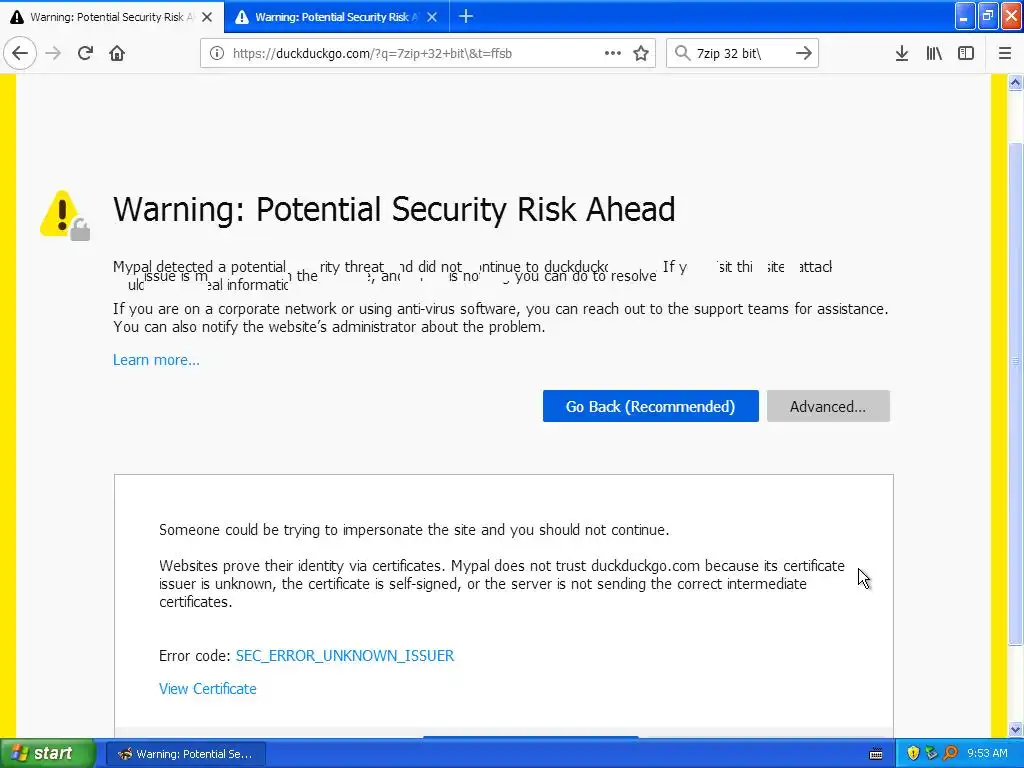Click Go Back (Recommended) button
The image size is (1024, 768).
pos(650,406)
